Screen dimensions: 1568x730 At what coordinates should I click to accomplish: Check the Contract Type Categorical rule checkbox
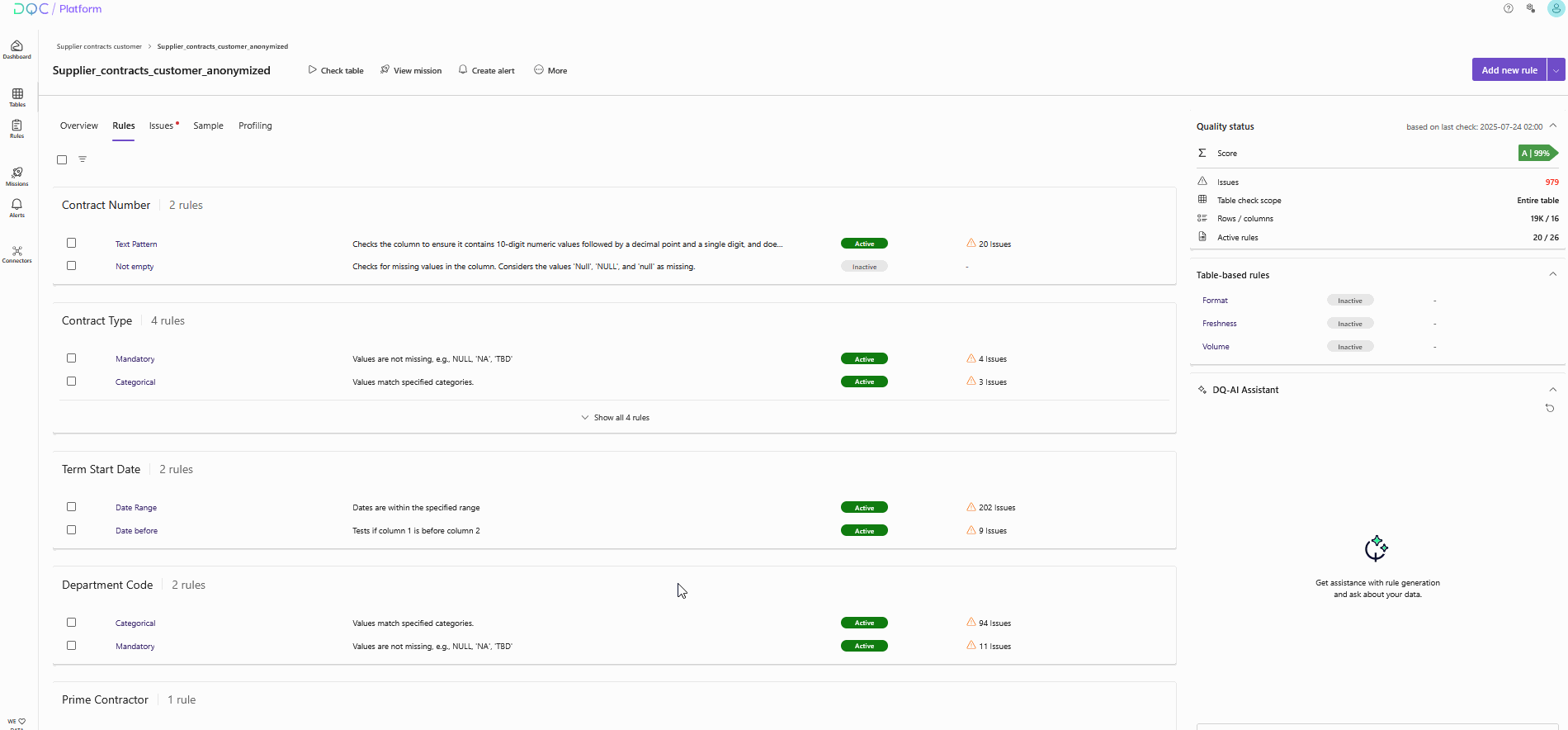point(72,382)
